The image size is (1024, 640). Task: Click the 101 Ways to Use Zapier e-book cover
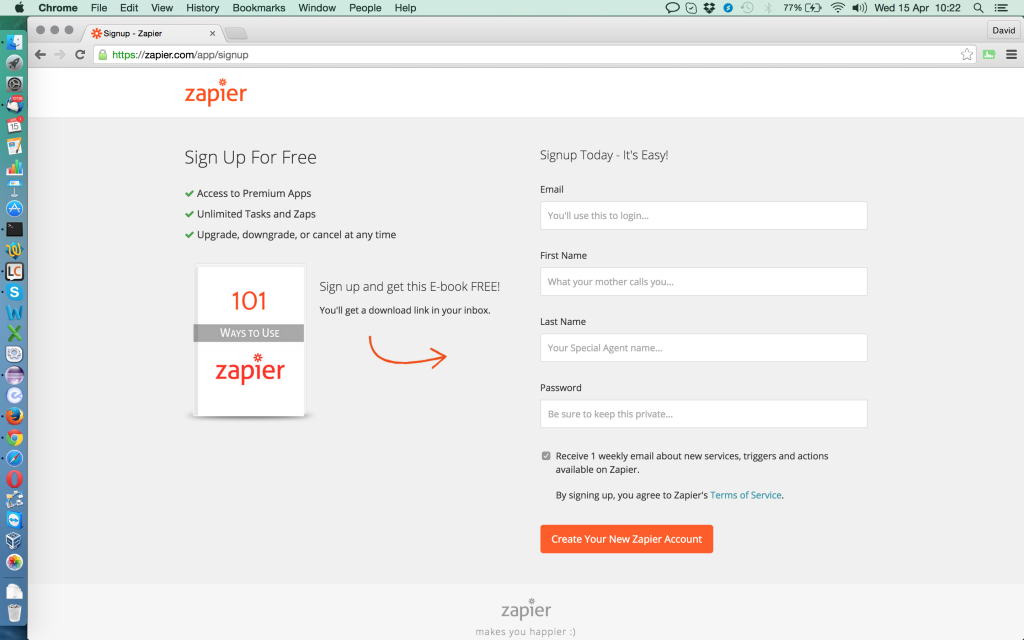pyautogui.click(x=250, y=341)
